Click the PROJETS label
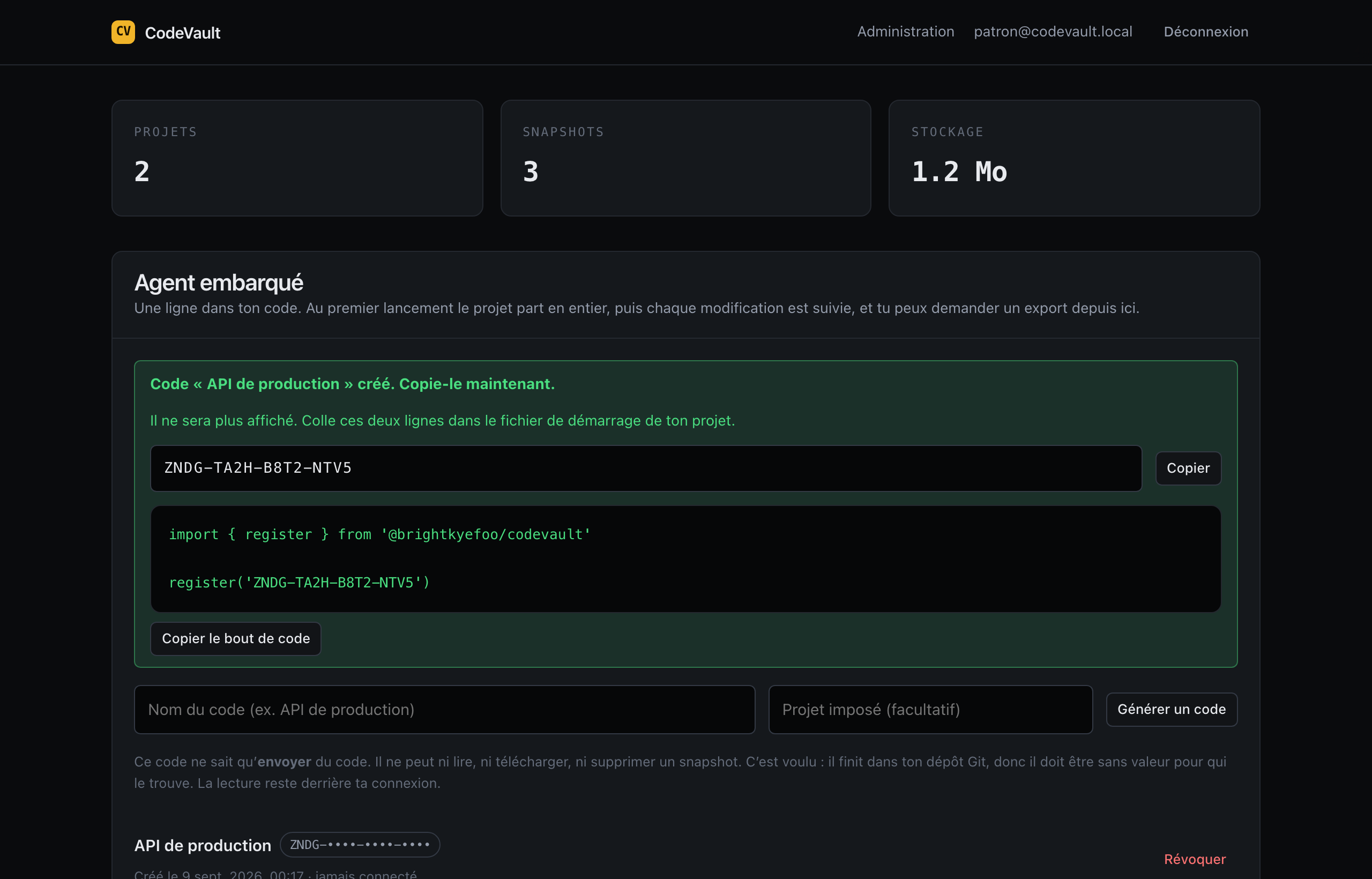 (166, 132)
